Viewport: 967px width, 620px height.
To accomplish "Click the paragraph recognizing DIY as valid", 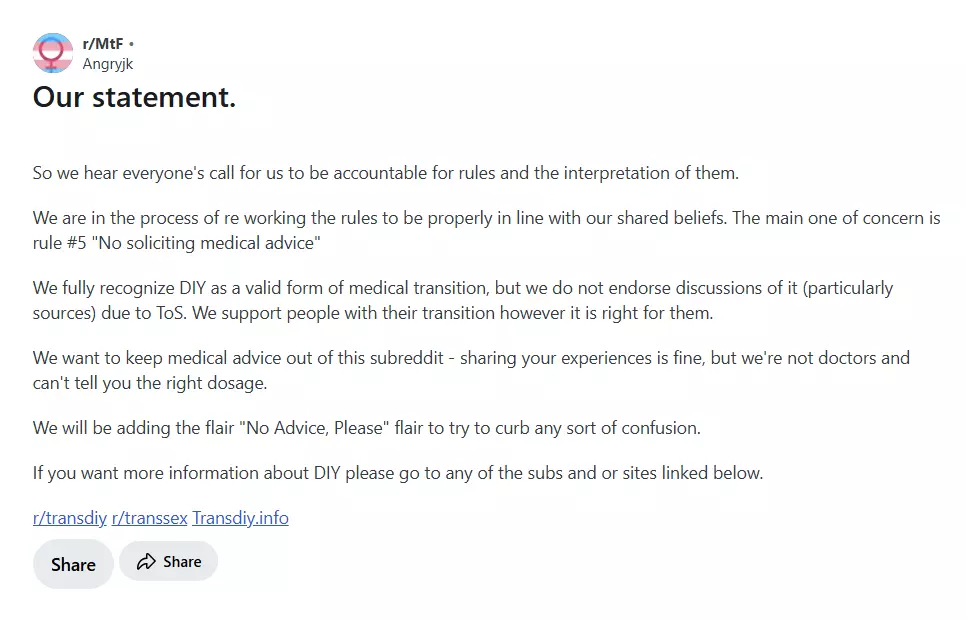I will pyautogui.click(x=463, y=300).
